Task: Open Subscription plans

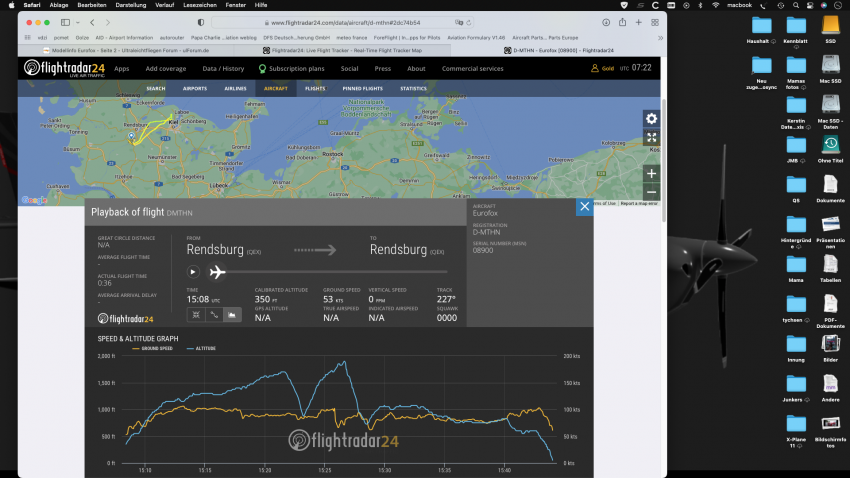Action: (x=292, y=69)
